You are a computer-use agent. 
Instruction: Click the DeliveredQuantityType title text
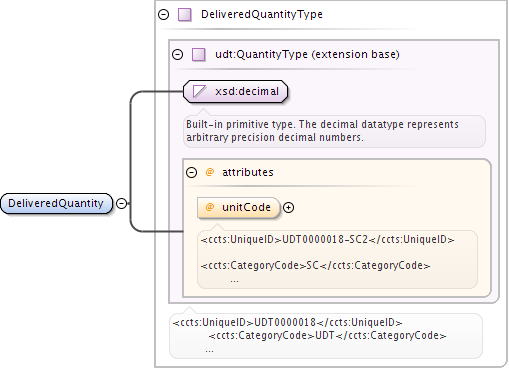point(262,14)
